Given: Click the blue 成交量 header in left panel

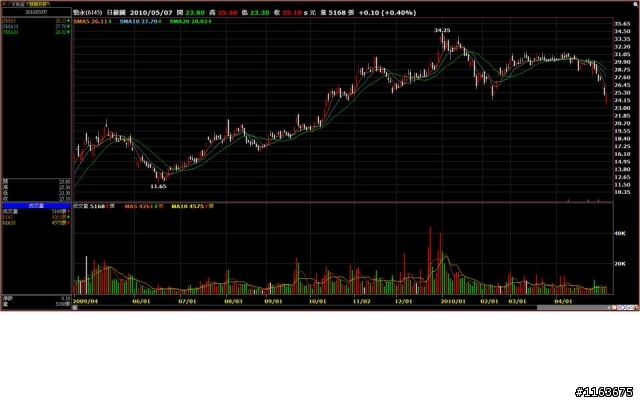Looking at the screenshot, I should tap(36, 205).
